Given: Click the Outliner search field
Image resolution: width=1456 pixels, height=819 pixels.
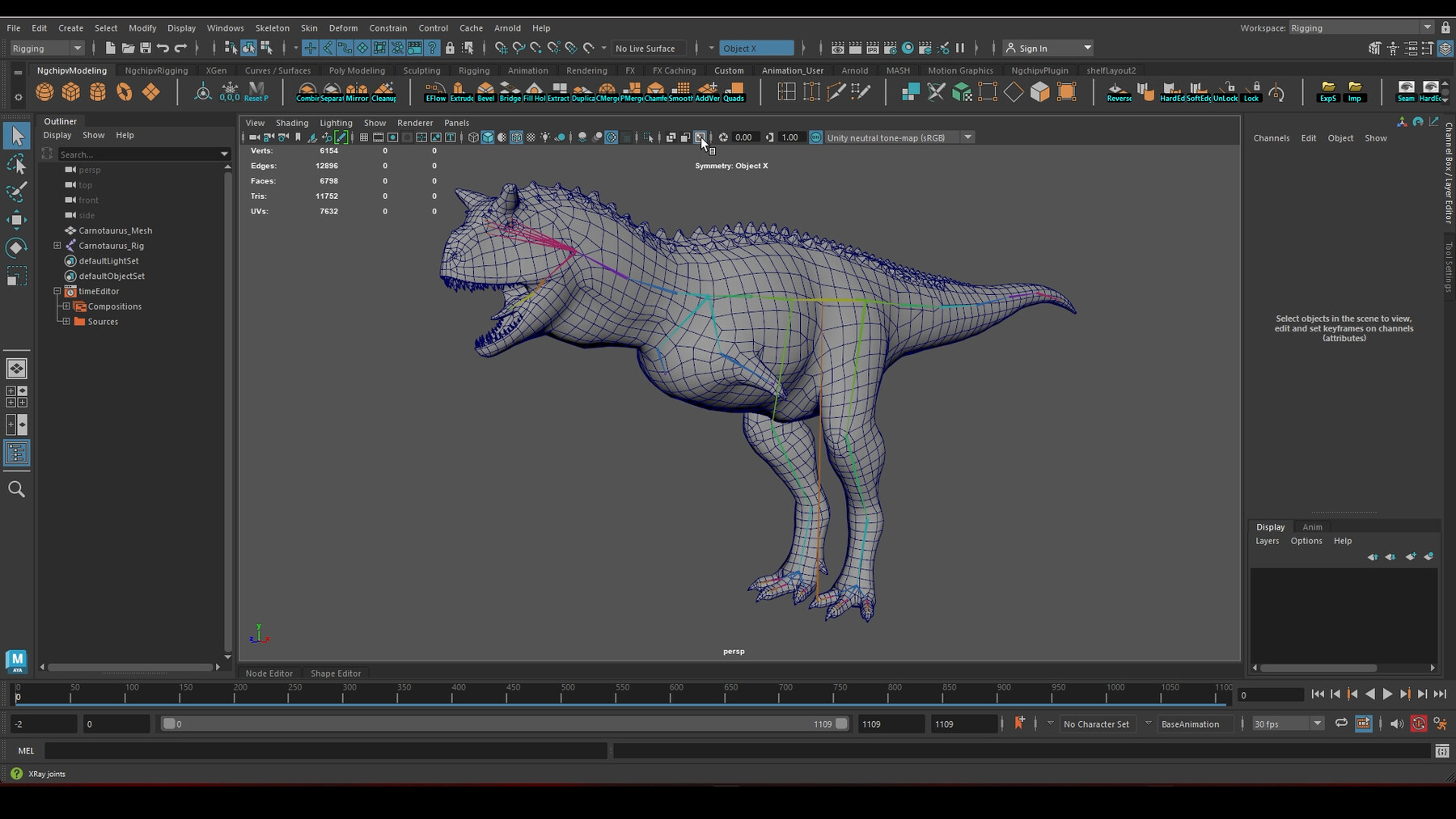Looking at the screenshot, I should pos(144,154).
